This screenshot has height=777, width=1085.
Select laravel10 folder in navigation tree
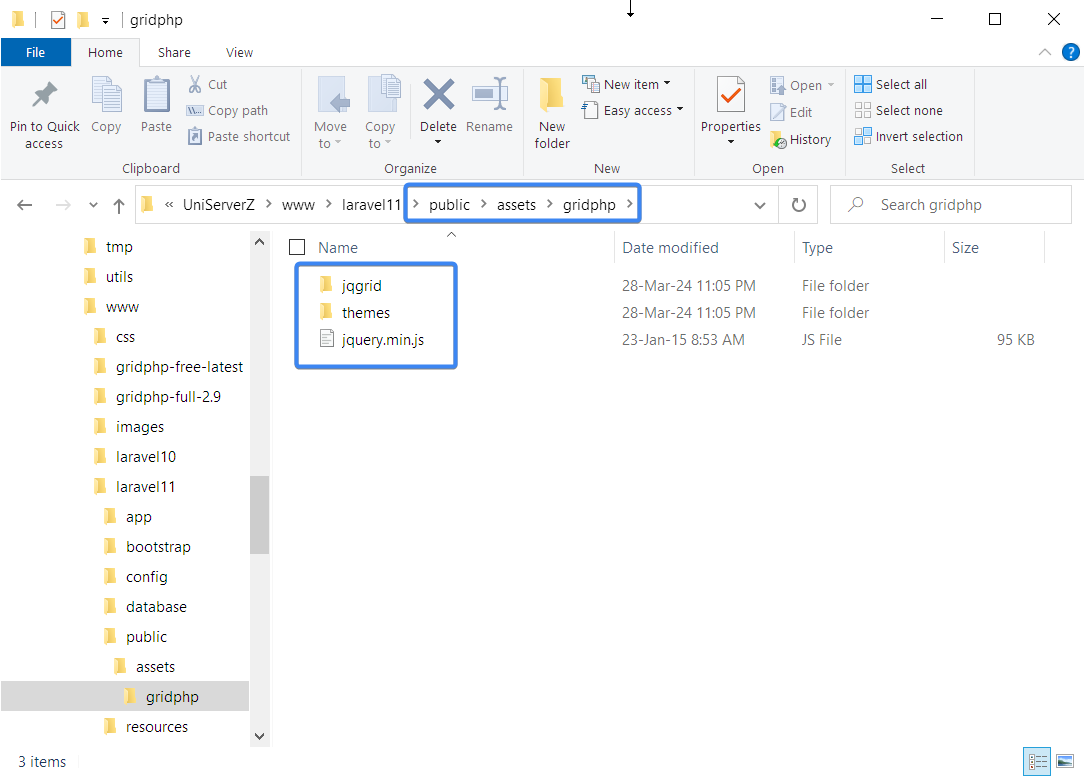[146, 457]
